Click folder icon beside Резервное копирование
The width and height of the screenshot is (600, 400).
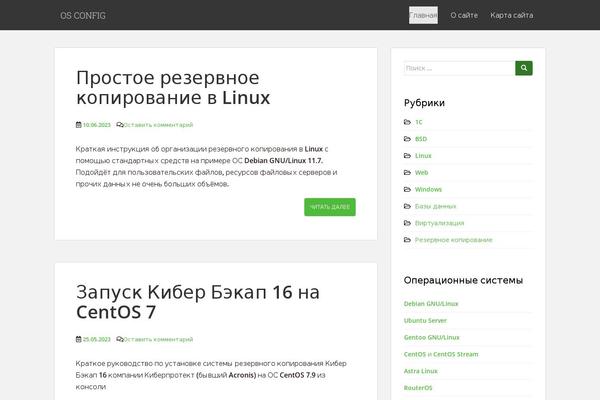click(407, 240)
